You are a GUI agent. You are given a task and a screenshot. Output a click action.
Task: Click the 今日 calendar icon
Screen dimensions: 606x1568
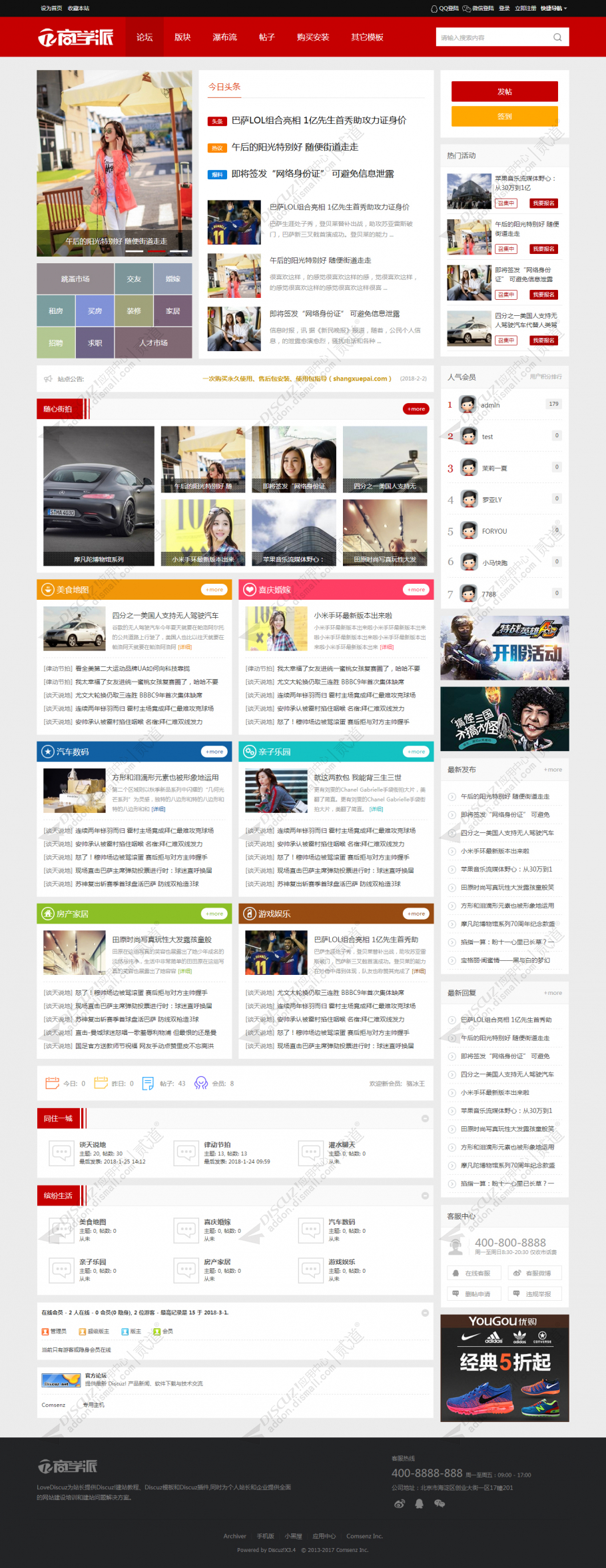(52, 1084)
